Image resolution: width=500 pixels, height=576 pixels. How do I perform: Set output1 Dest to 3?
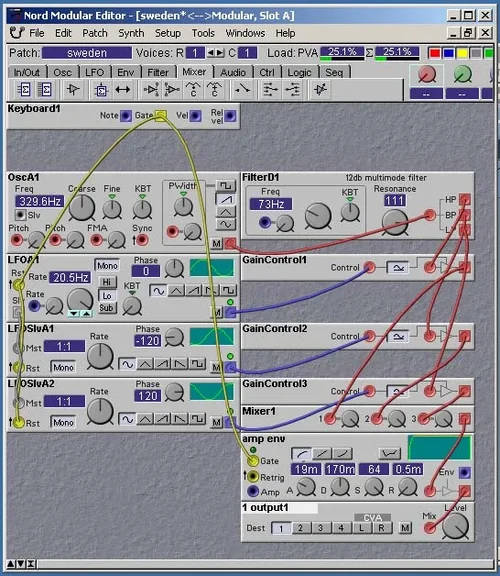pyautogui.click(x=320, y=528)
